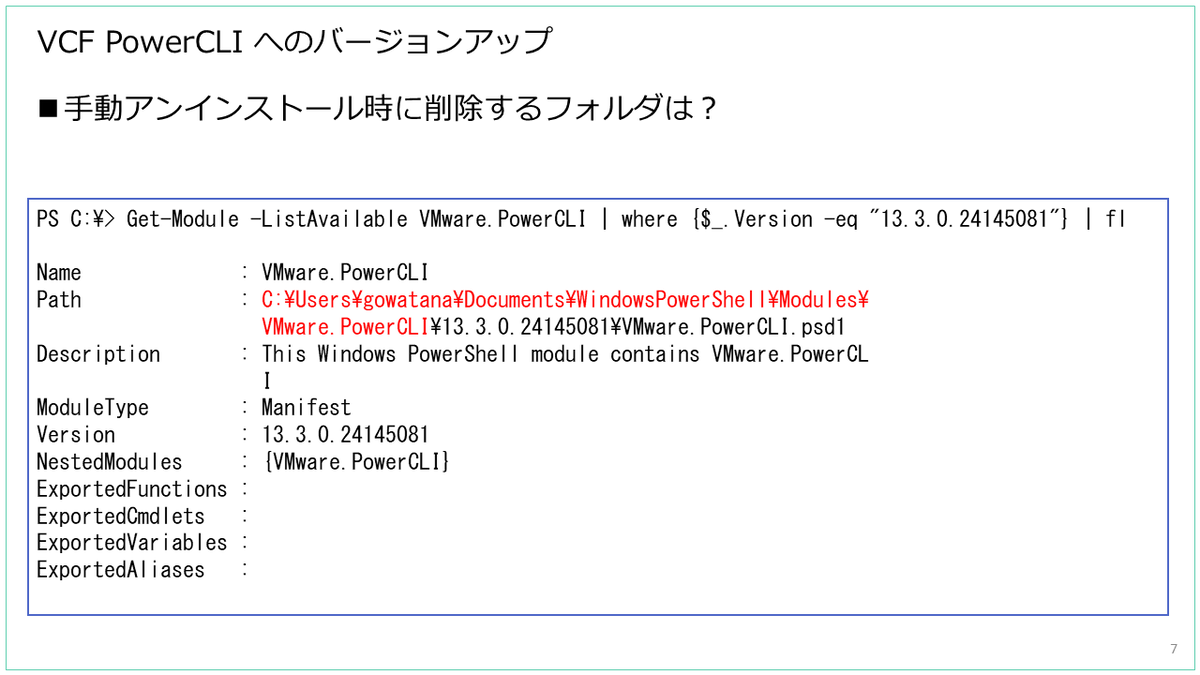Click the 'ExportedCmdlets' label

click(x=120, y=516)
